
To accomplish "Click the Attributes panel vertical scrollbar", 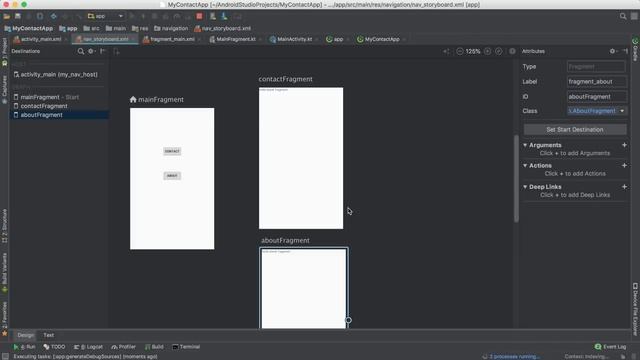I will coord(516,178).
